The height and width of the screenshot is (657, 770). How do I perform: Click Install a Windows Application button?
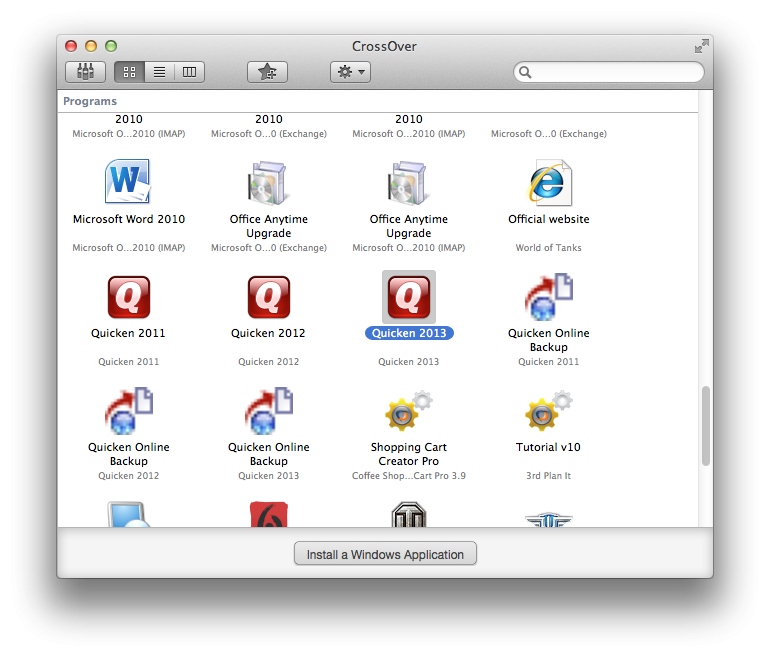coord(385,554)
